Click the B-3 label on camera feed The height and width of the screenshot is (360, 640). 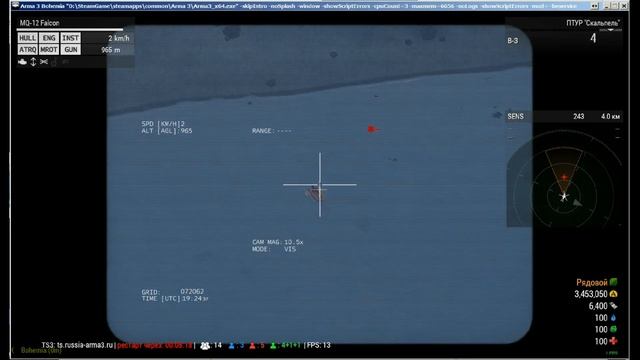513,41
